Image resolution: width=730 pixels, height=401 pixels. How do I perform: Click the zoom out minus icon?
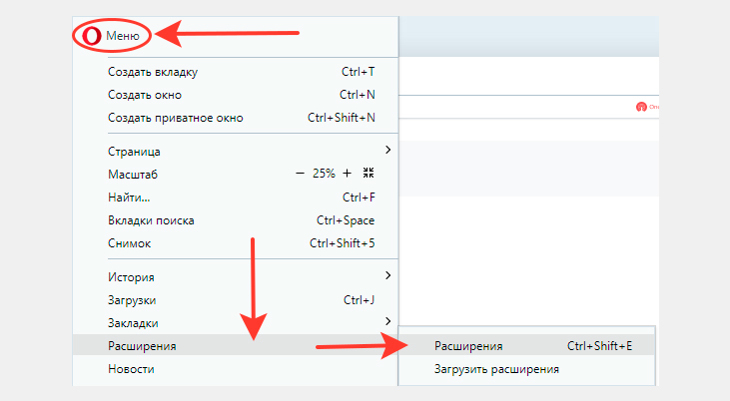coord(300,174)
